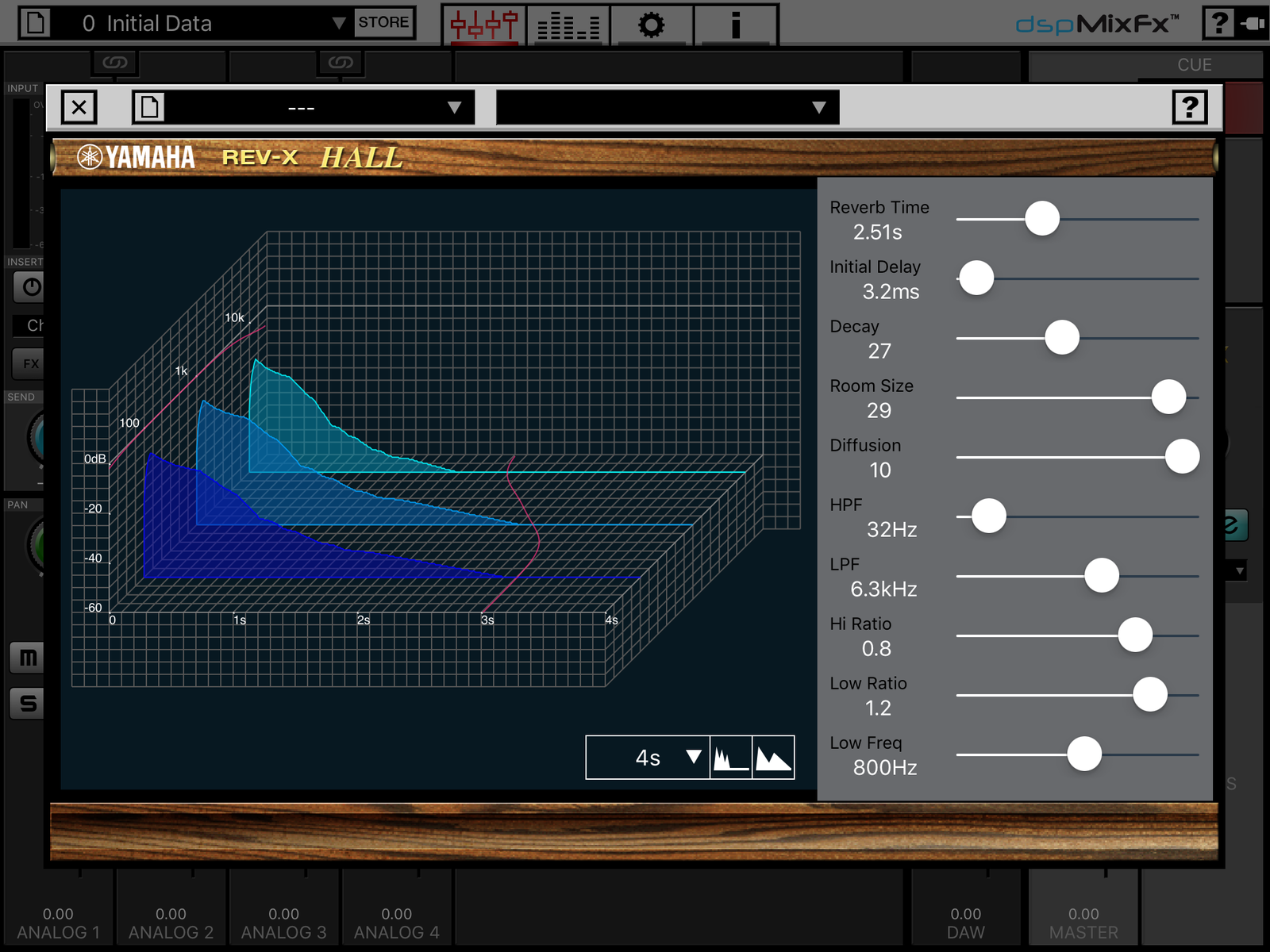Click the Yamaha logo on wood panel
Screen dimensions: 1270x952
pyautogui.click(x=136, y=157)
